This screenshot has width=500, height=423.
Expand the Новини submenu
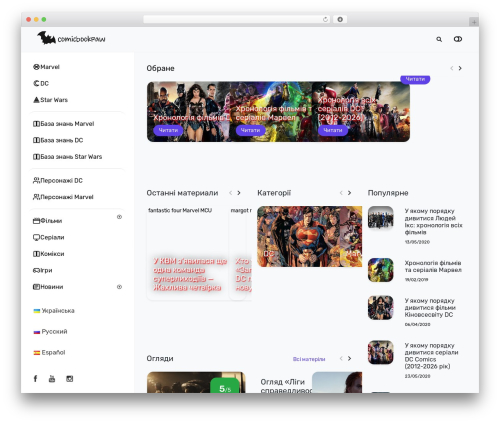[x=119, y=287]
